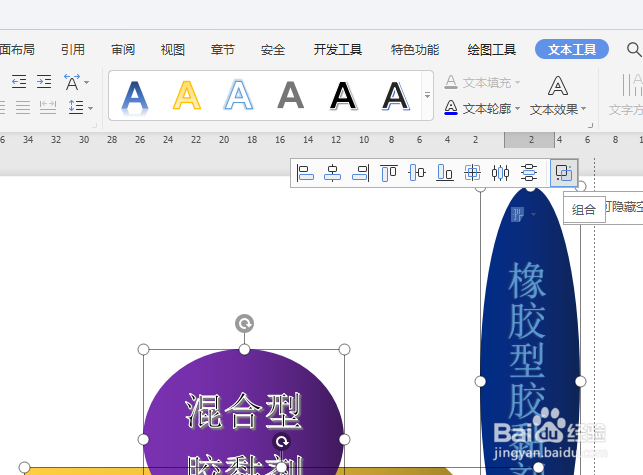The height and width of the screenshot is (475, 643).
Task: Apply light blue outline text style
Action: tap(239, 95)
